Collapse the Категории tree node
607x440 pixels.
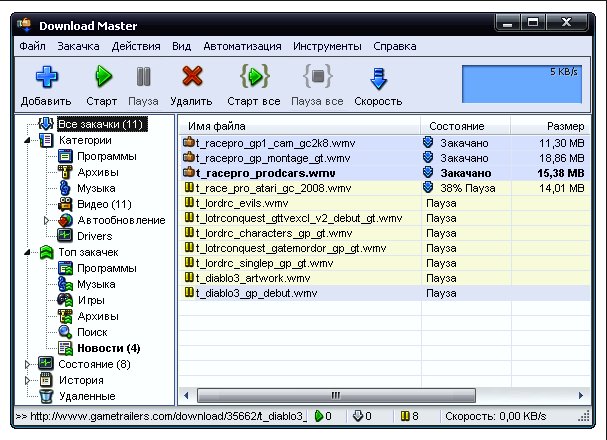27,140
